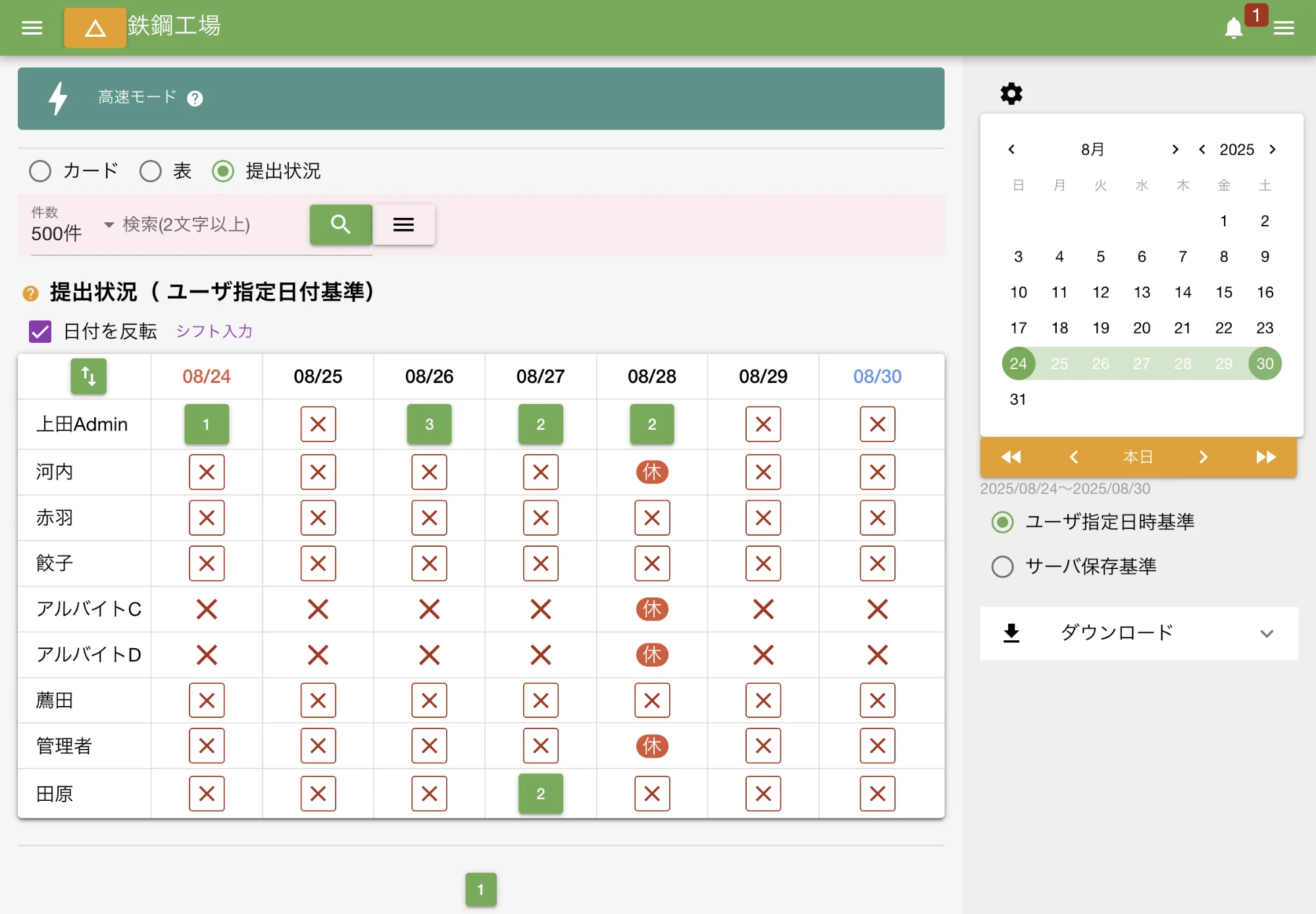This screenshot has height=914, width=1316.
Task: Run a search with the magnifier icon
Action: click(x=341, y=224)
